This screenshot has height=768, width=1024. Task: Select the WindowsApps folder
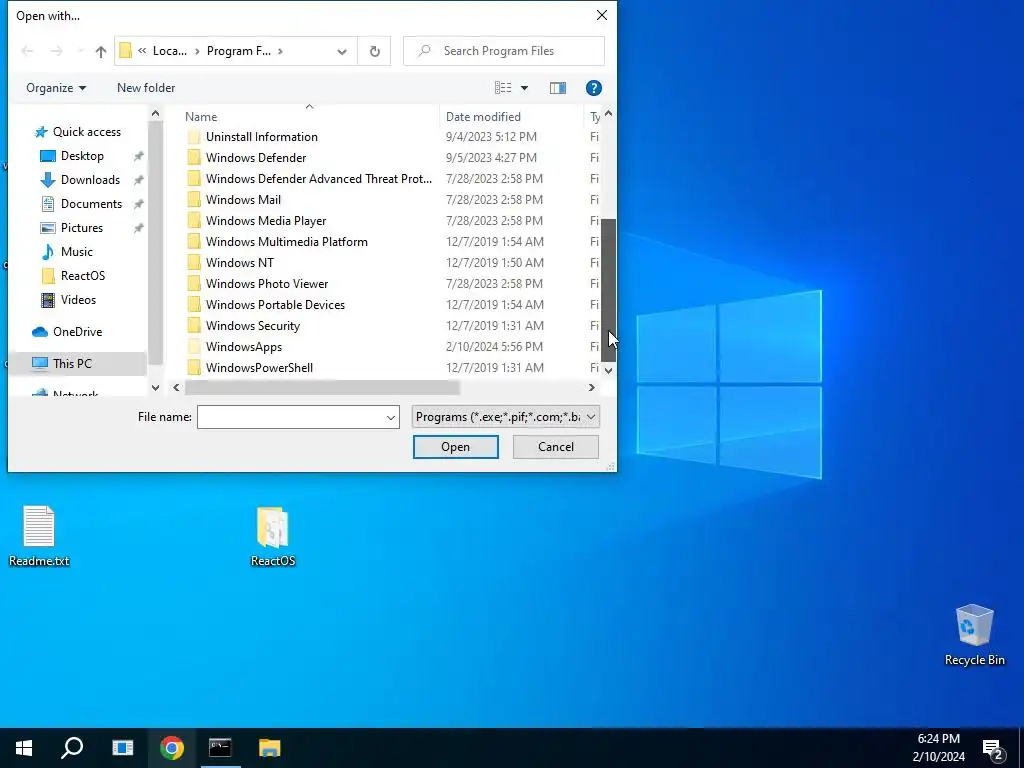coord(244,347)
